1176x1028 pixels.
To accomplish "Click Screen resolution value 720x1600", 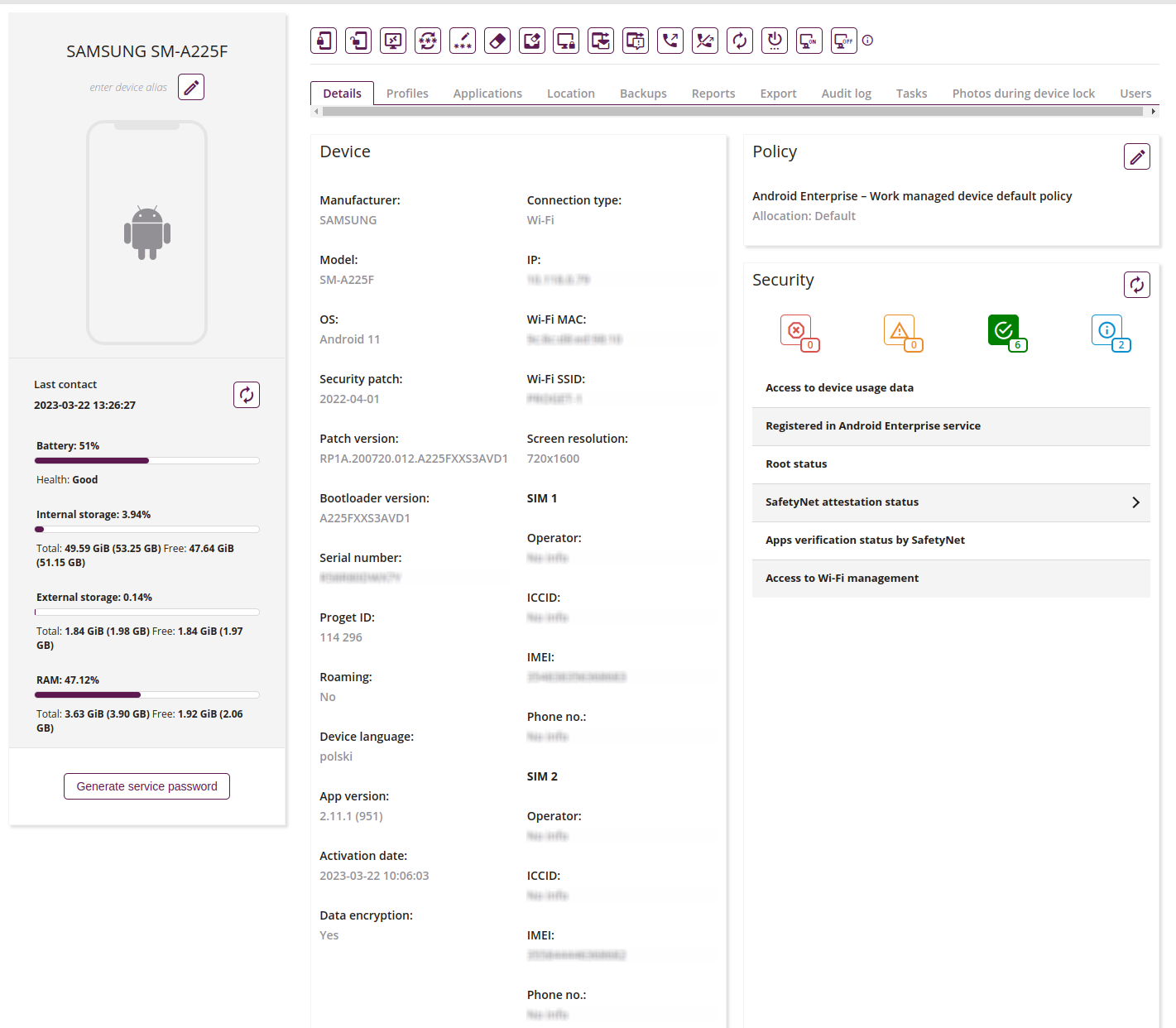I will pyautogui.click(x=553, y=459).
